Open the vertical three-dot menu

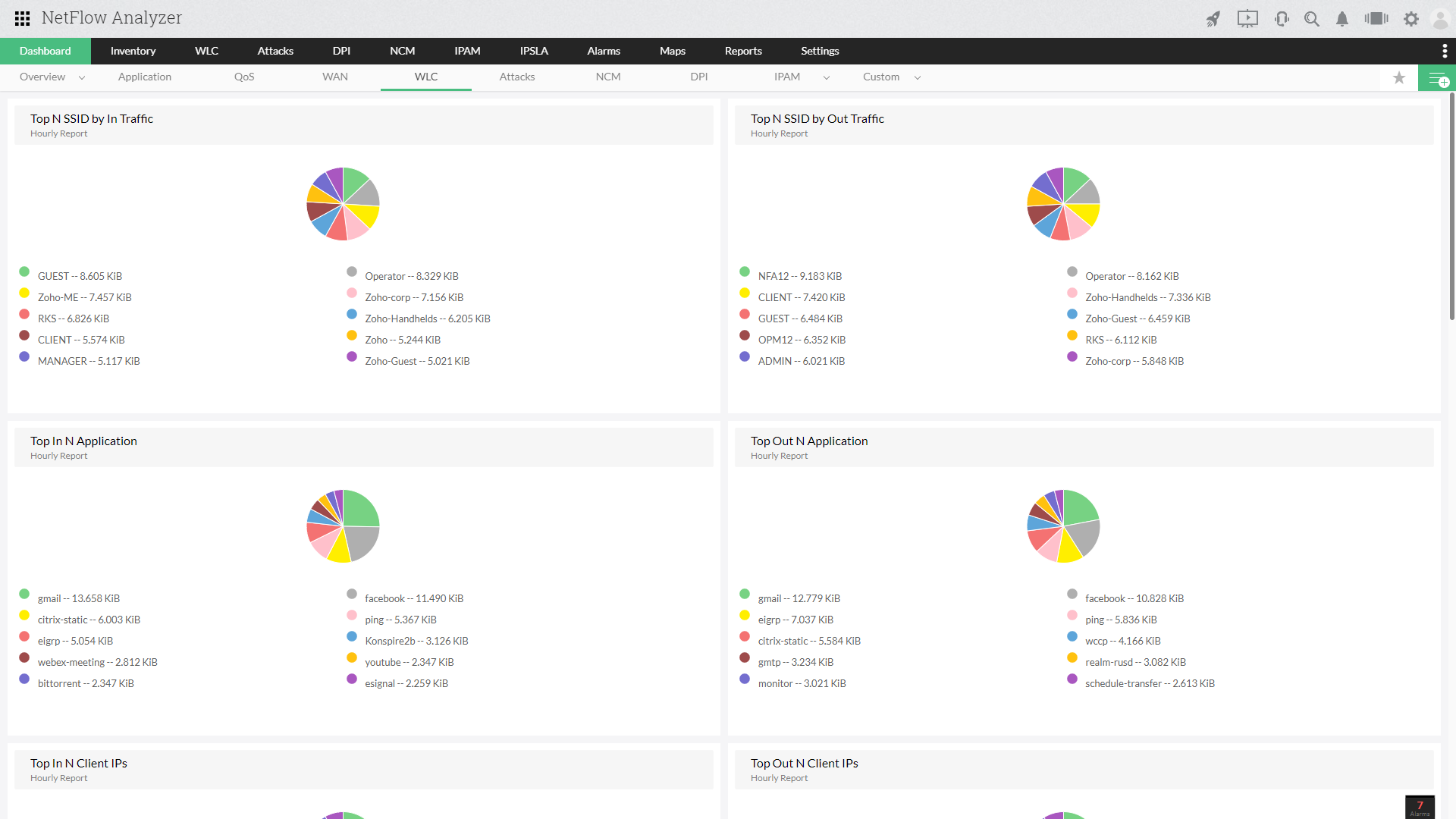[x=1445, y=51]
